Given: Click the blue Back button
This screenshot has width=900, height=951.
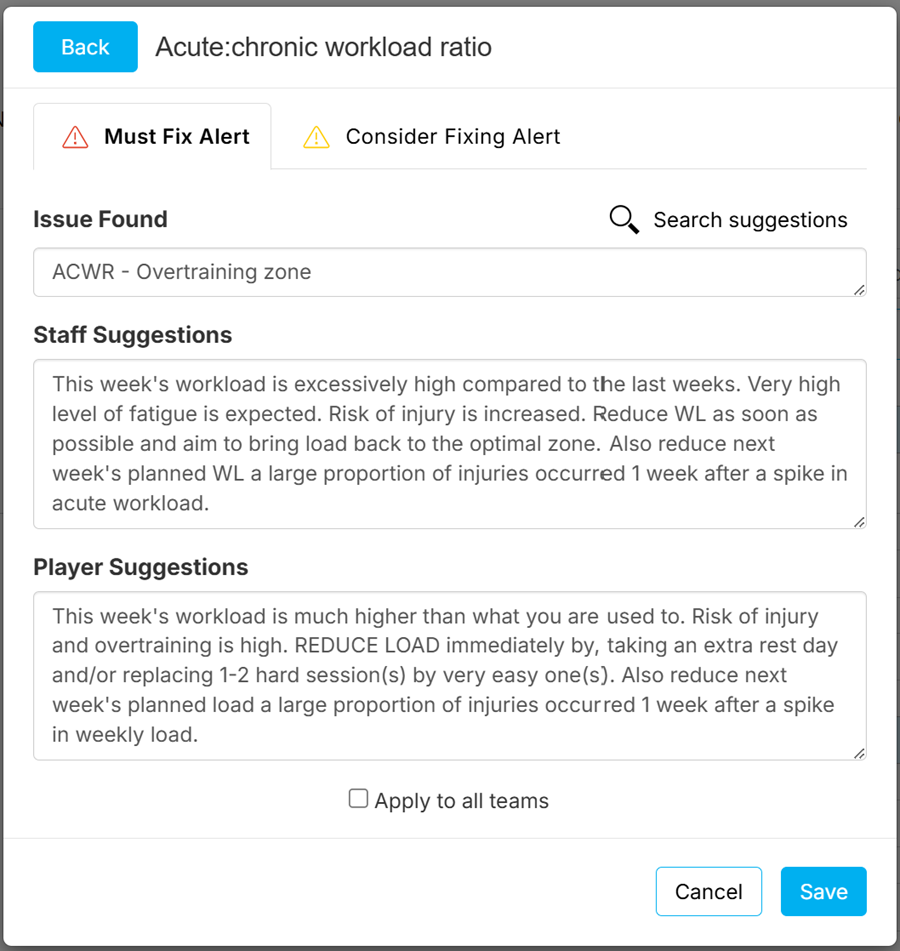Looking at the screenshot, I should (86, 47).
